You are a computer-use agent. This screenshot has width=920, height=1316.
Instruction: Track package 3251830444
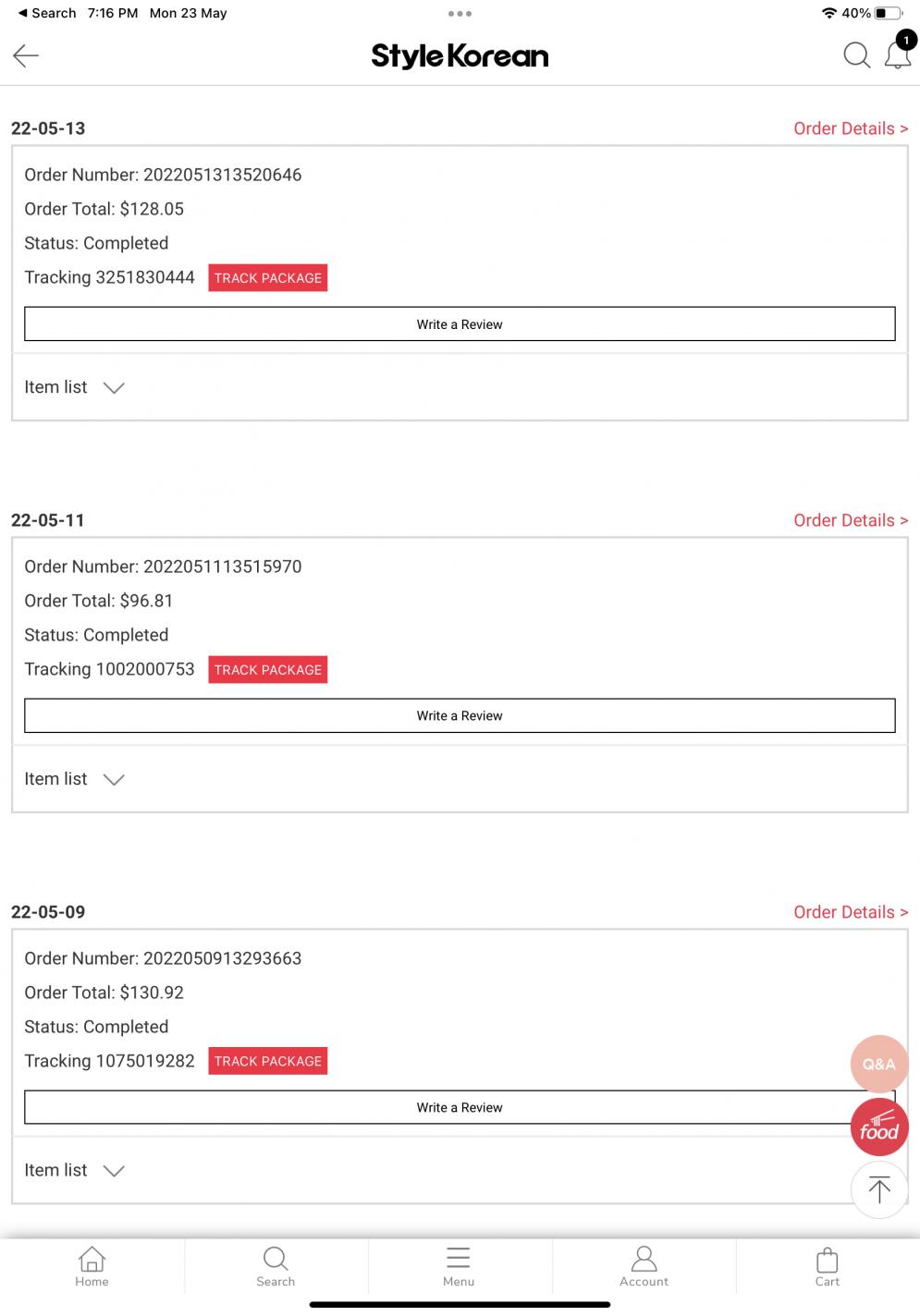click(268, 278)
